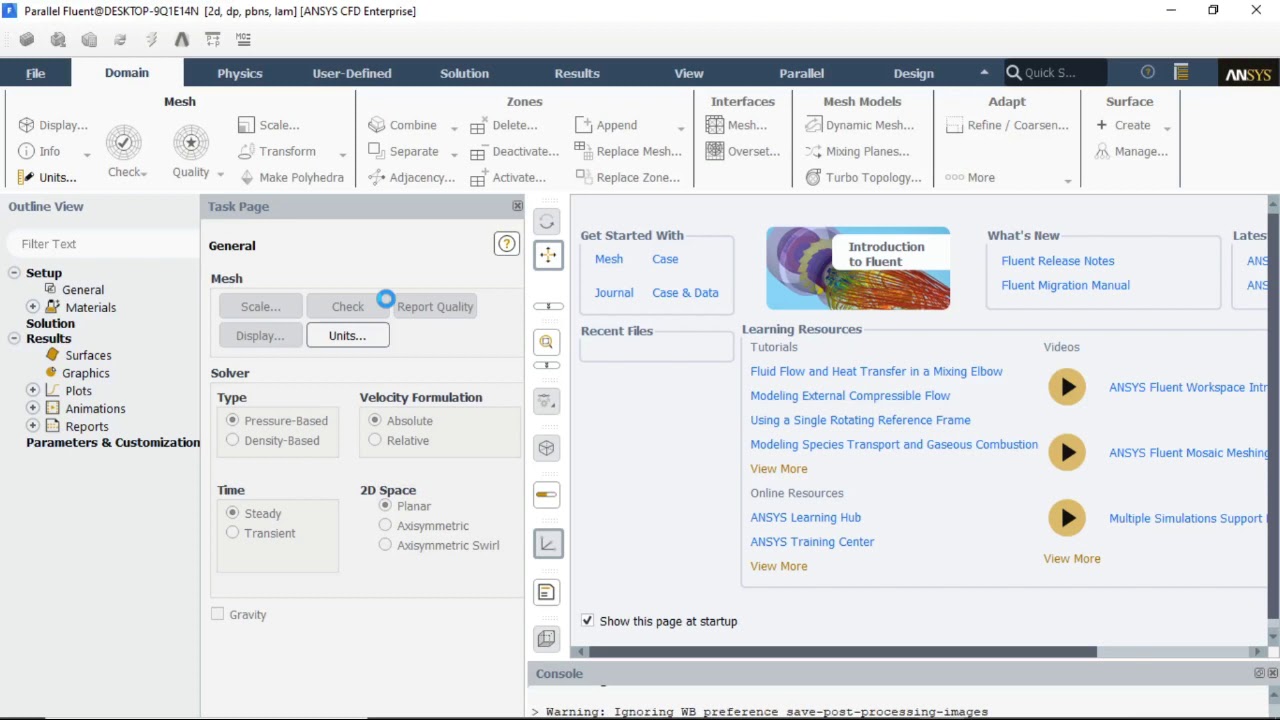The width and height of the screenshot is (1280, 720).
Task: Switch to Results ribbon tab
Action: [577, 73]
